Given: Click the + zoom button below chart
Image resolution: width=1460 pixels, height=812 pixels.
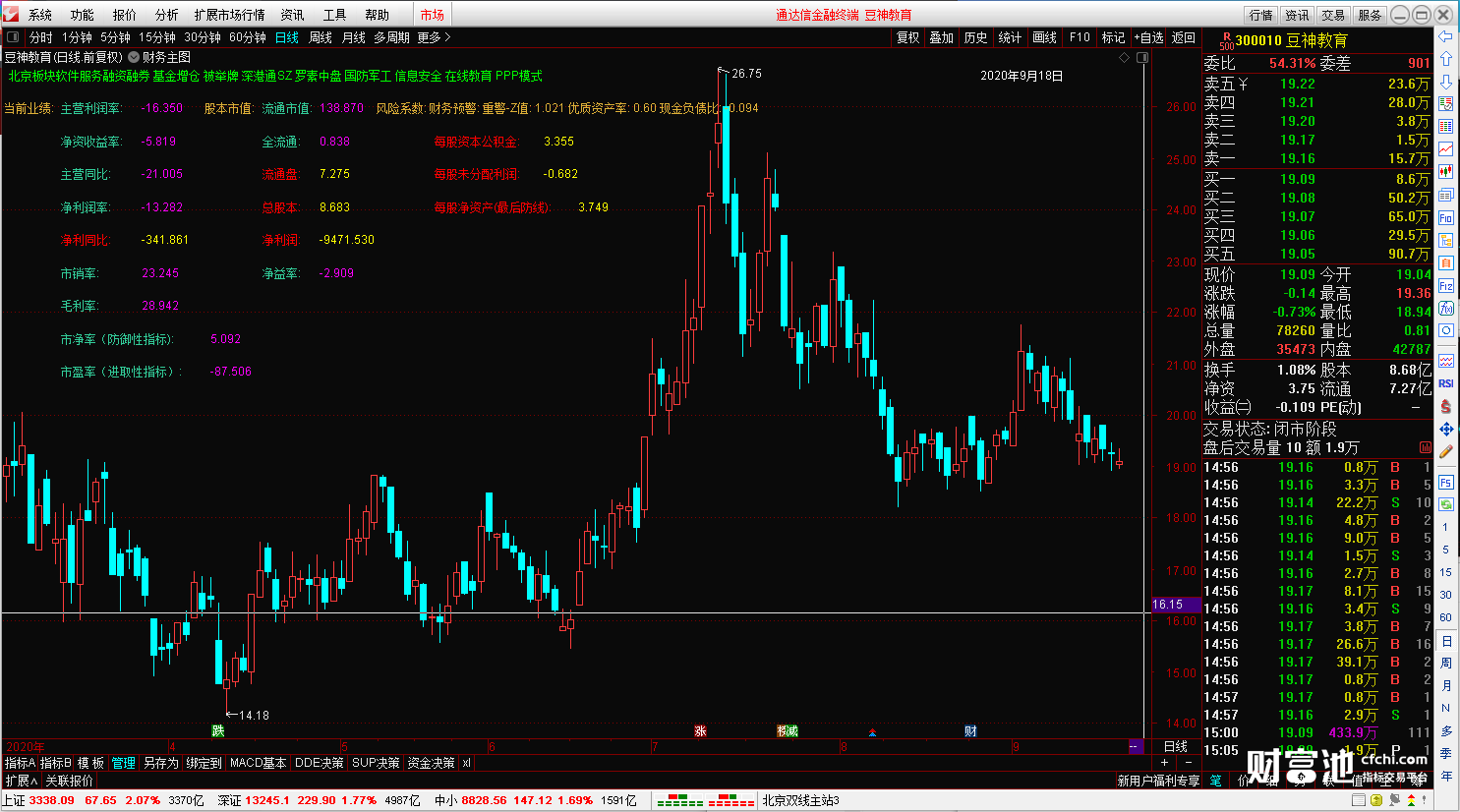Looking at the screenshot, I should pos(1165,763).
